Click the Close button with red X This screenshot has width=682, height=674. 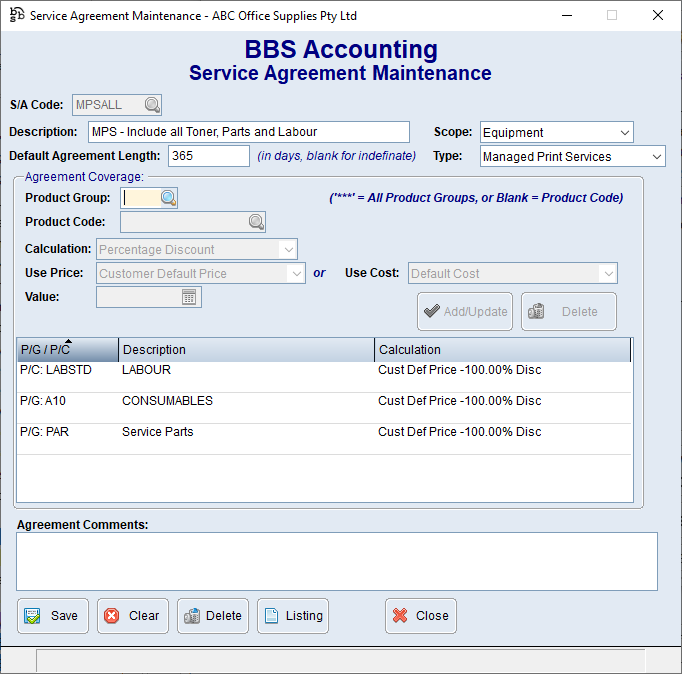coord(421,616)
